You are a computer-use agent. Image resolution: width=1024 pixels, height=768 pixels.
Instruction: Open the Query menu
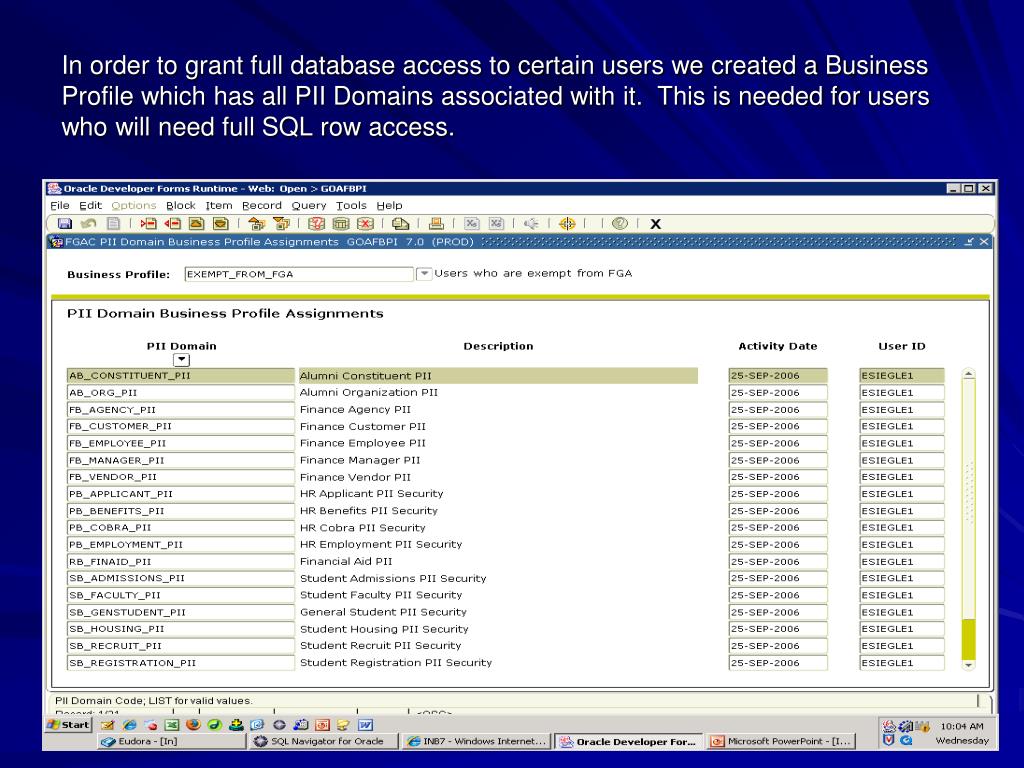tap(309, 205)
